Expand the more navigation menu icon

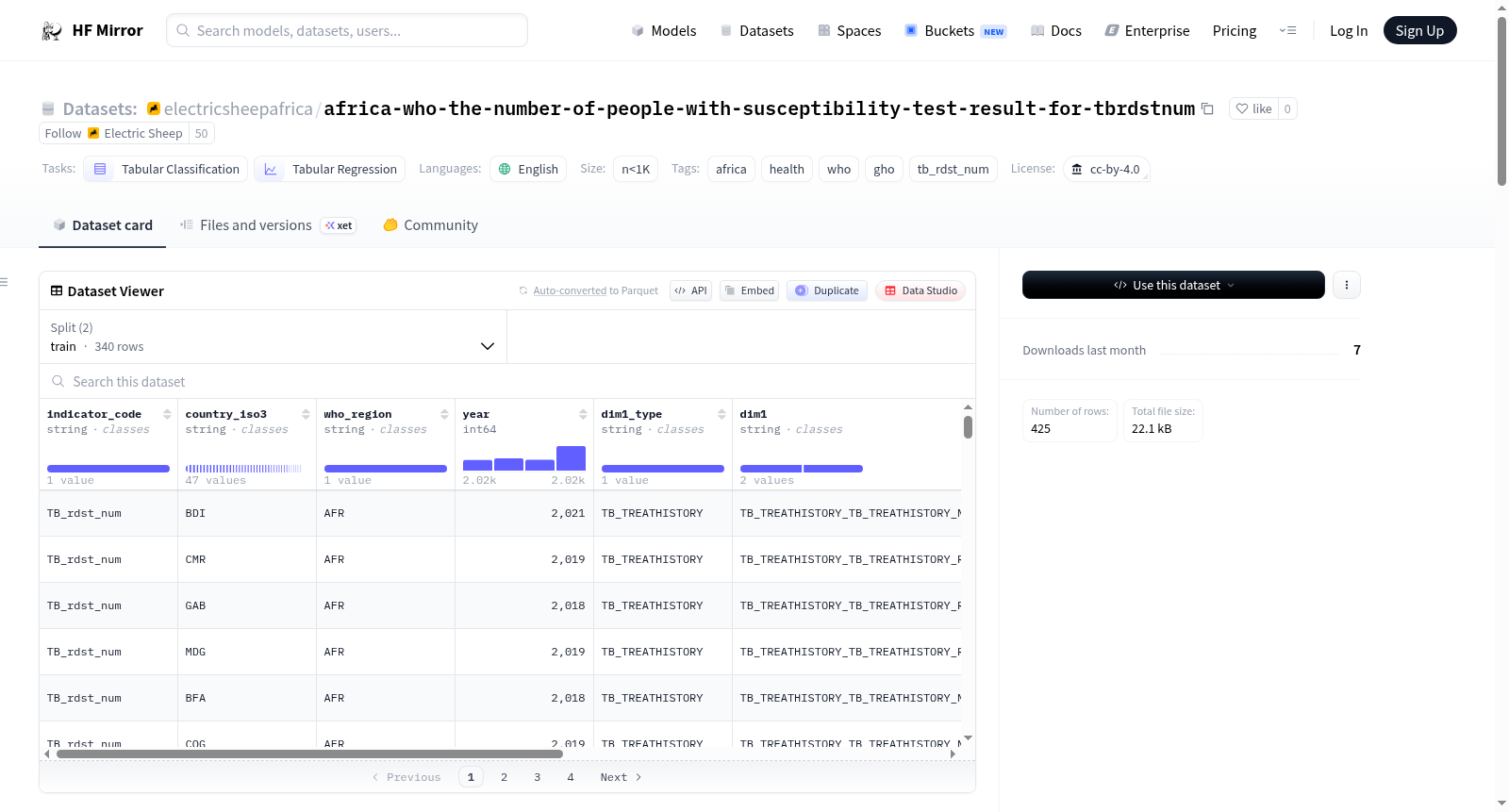pos(1287,31)
